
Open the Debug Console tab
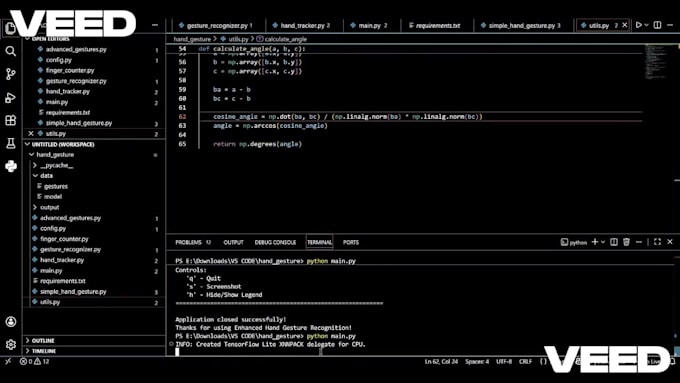point(275,242)
